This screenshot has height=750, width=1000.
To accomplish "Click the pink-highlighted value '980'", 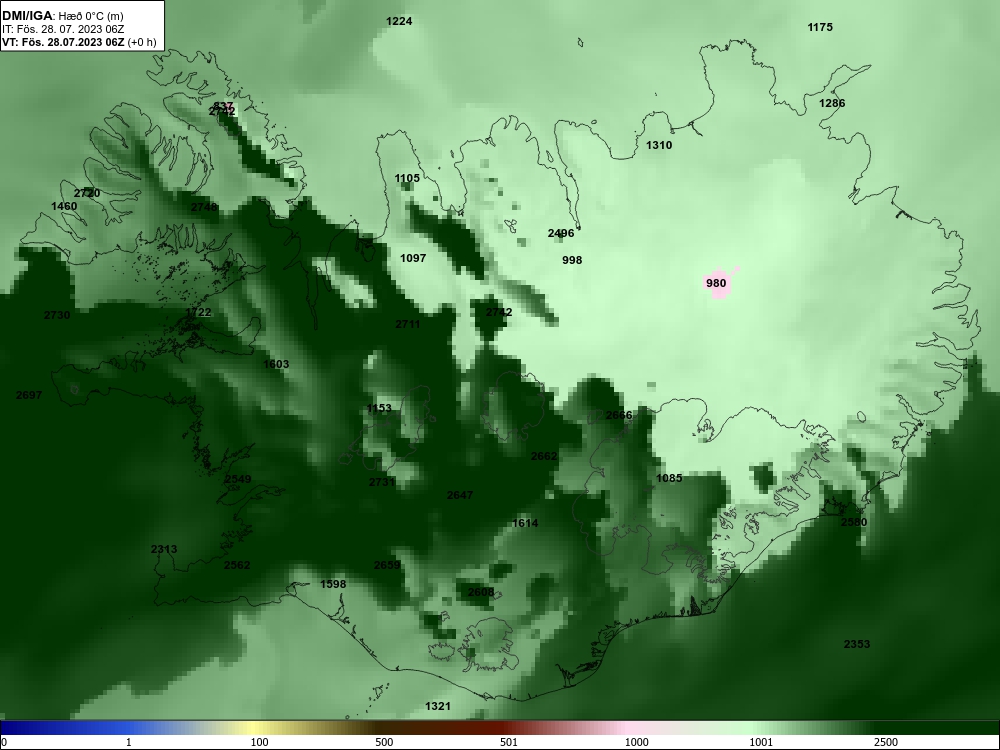I will point(716,283).
